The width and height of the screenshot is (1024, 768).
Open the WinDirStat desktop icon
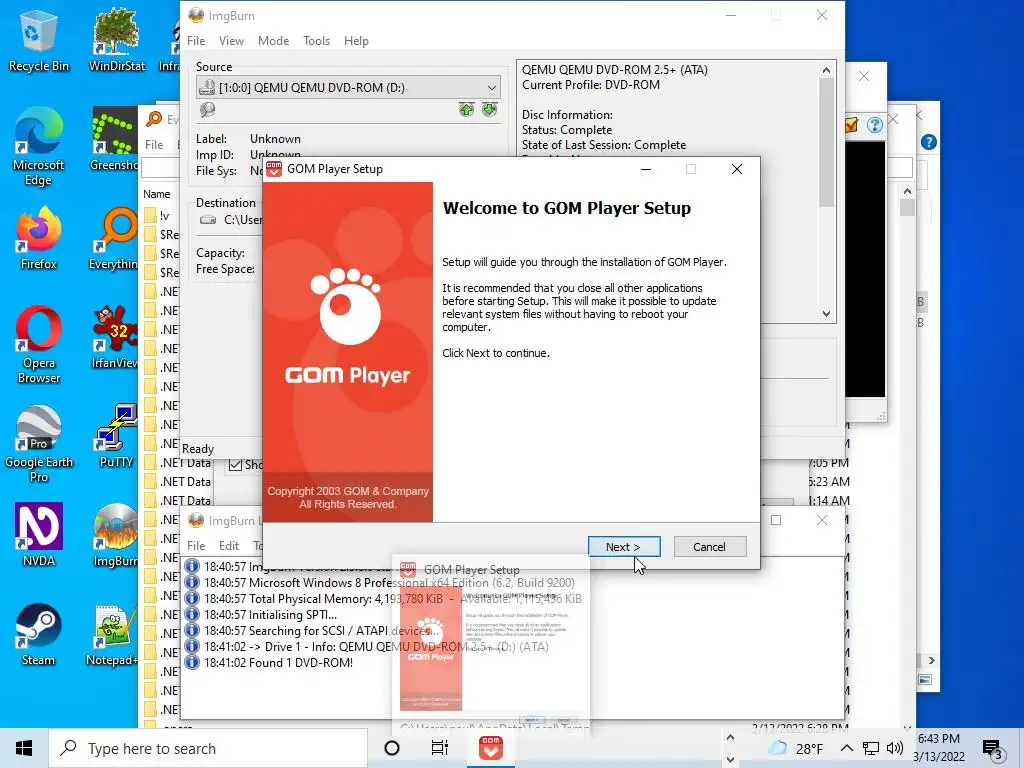pos(116,41)
